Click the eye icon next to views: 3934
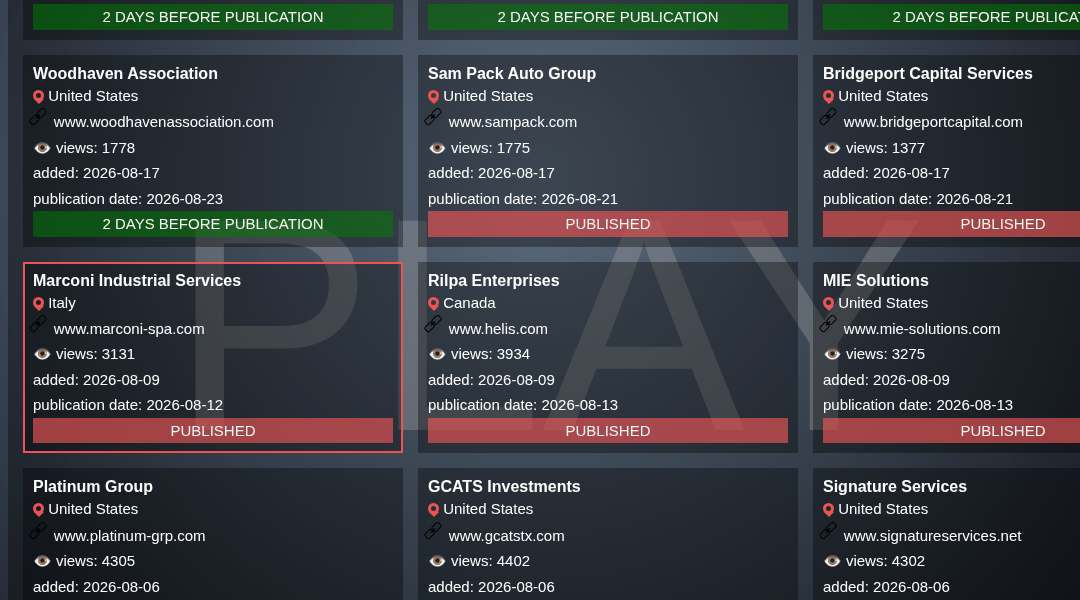1080x600 pixels. coord(437,354)
